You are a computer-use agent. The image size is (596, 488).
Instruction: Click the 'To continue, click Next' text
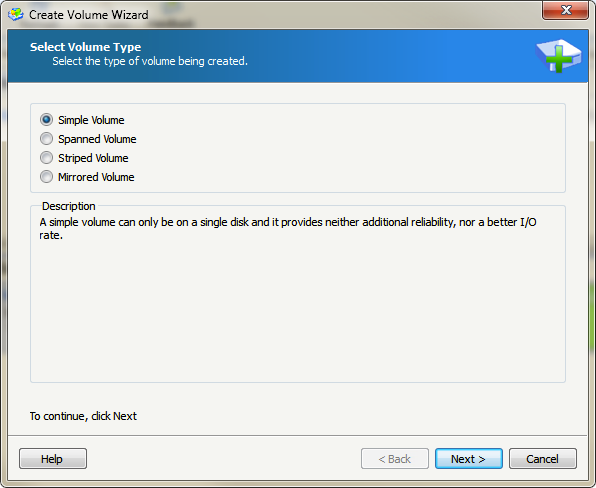point(83,416)
